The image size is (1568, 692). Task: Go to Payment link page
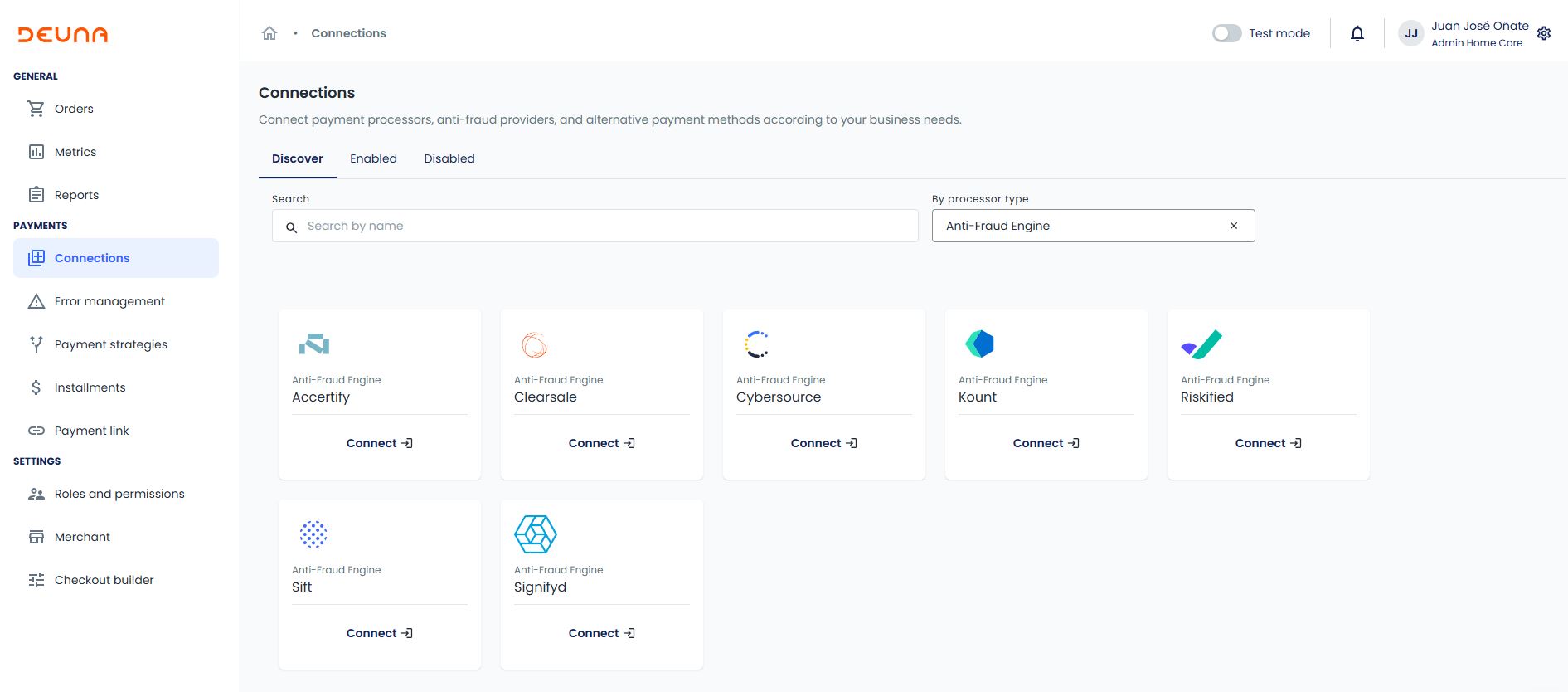pos(116,431)
